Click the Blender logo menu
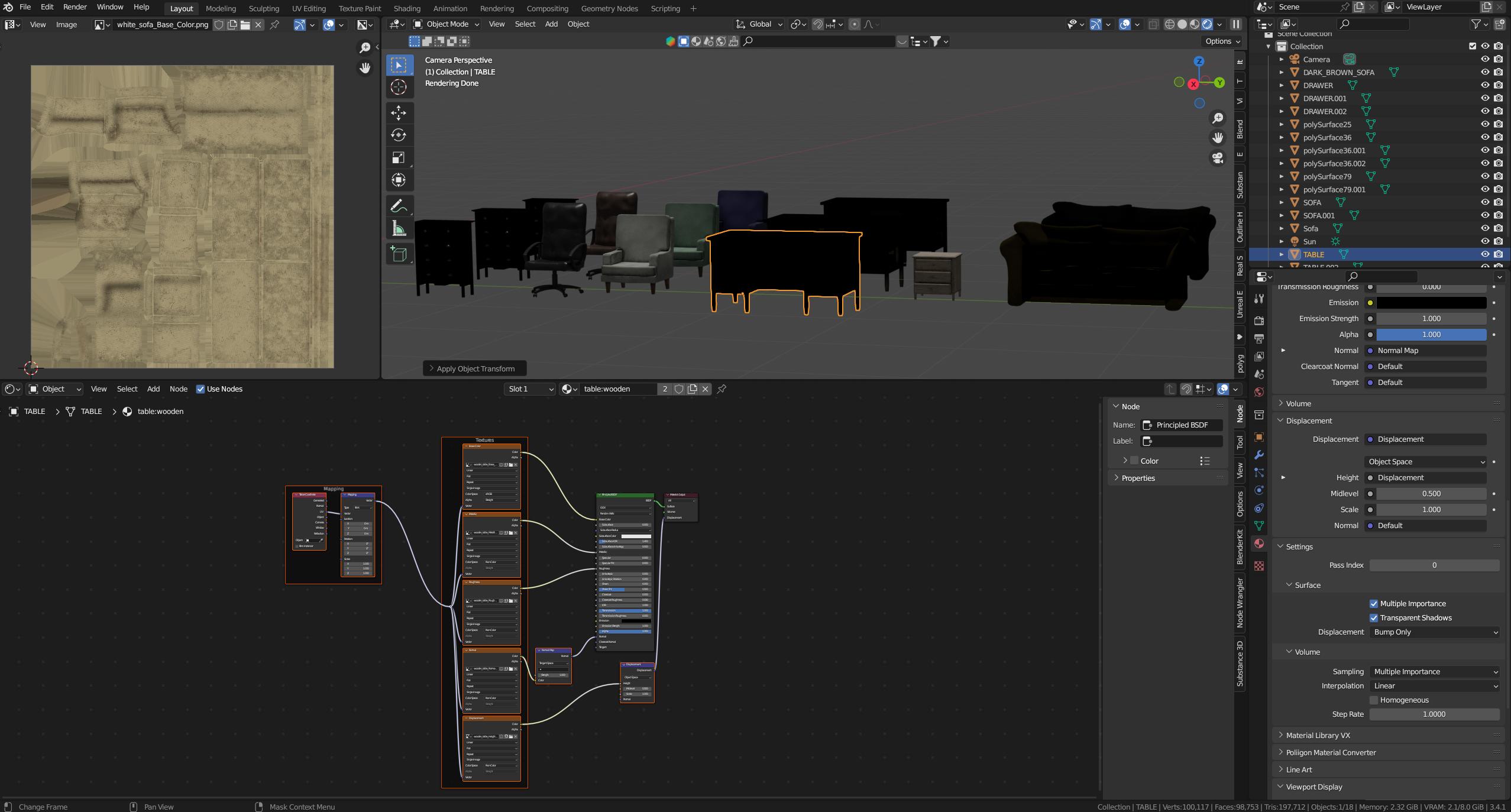This screenshot has width=1511, height=812. click(8, 7)
